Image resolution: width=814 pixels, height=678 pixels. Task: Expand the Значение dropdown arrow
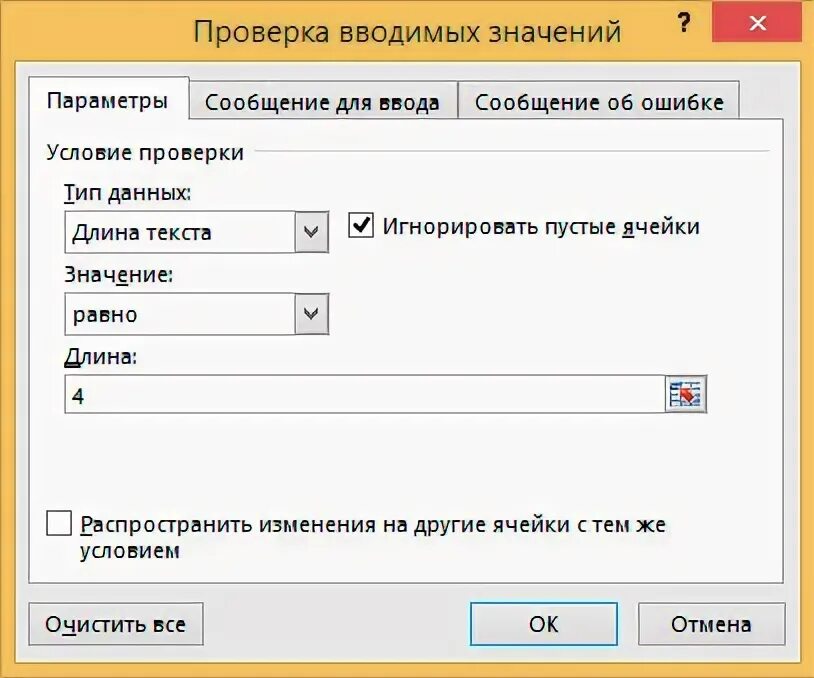(x=311, y=314)
